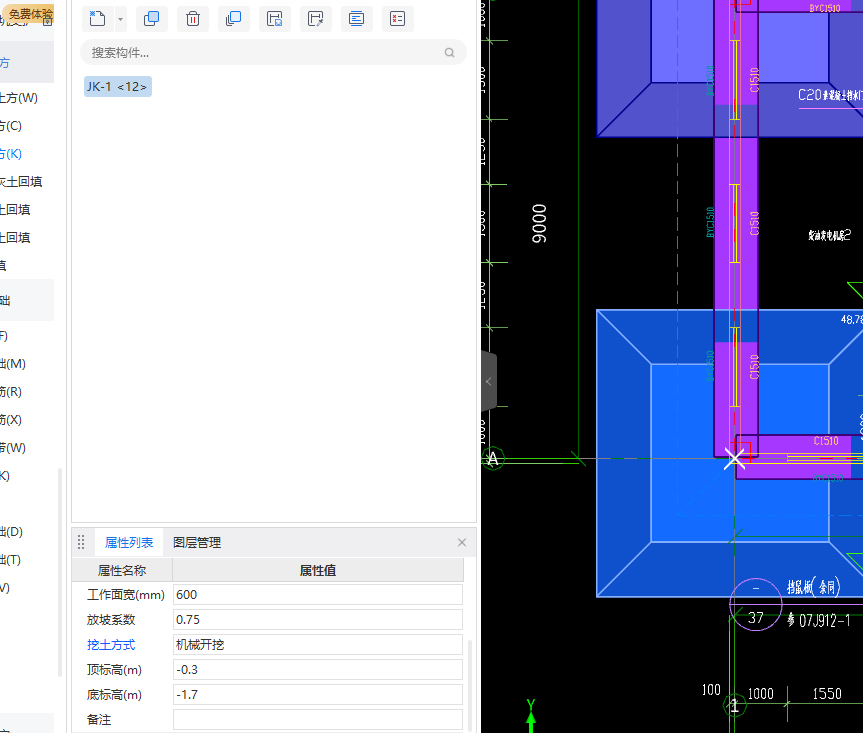This screenshot has height=733, width=863.
Task: Click the save component archive icon
Action: (274, 19)
